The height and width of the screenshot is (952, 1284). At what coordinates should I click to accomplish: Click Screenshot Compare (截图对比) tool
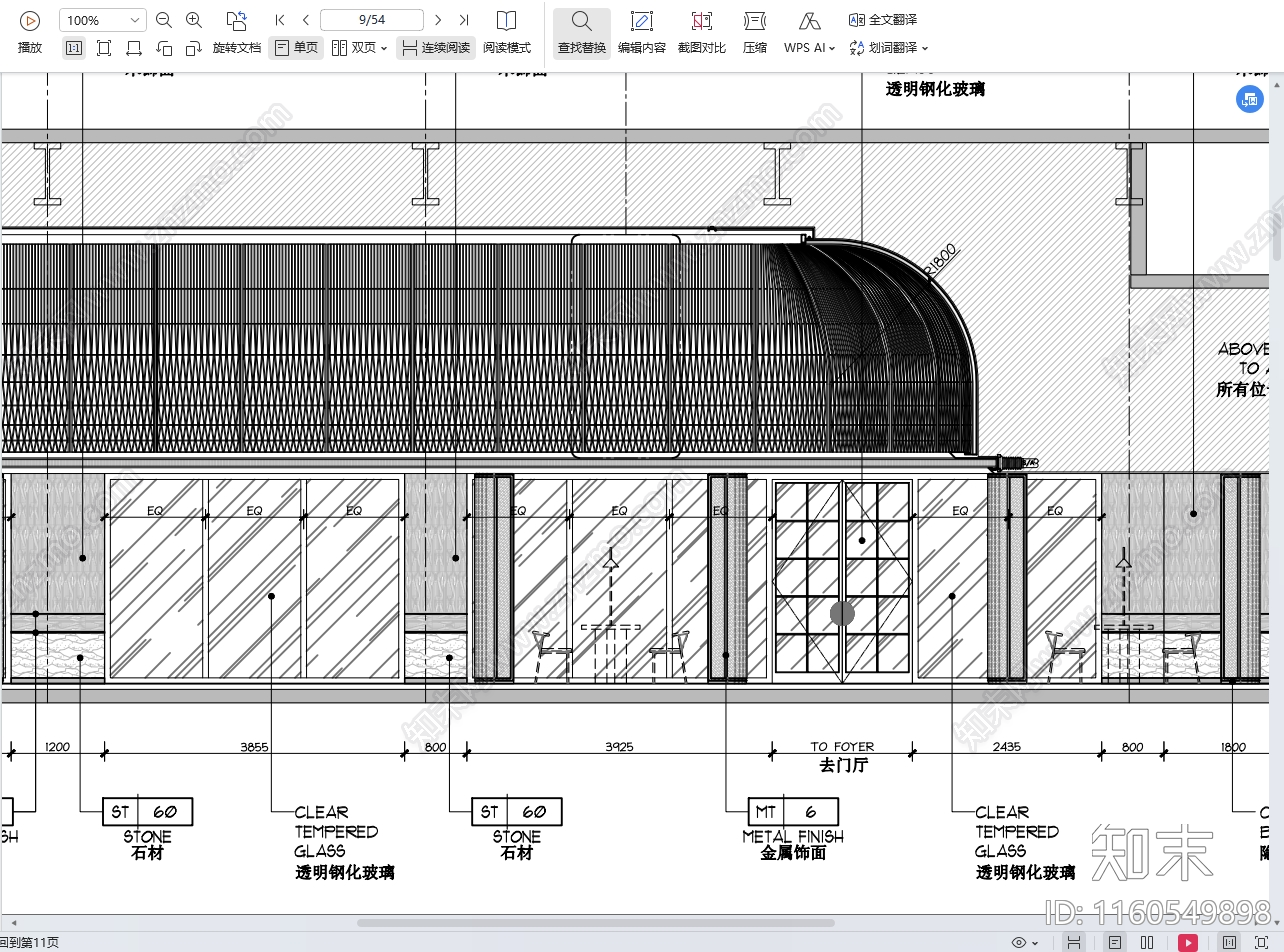pos(702,32)
